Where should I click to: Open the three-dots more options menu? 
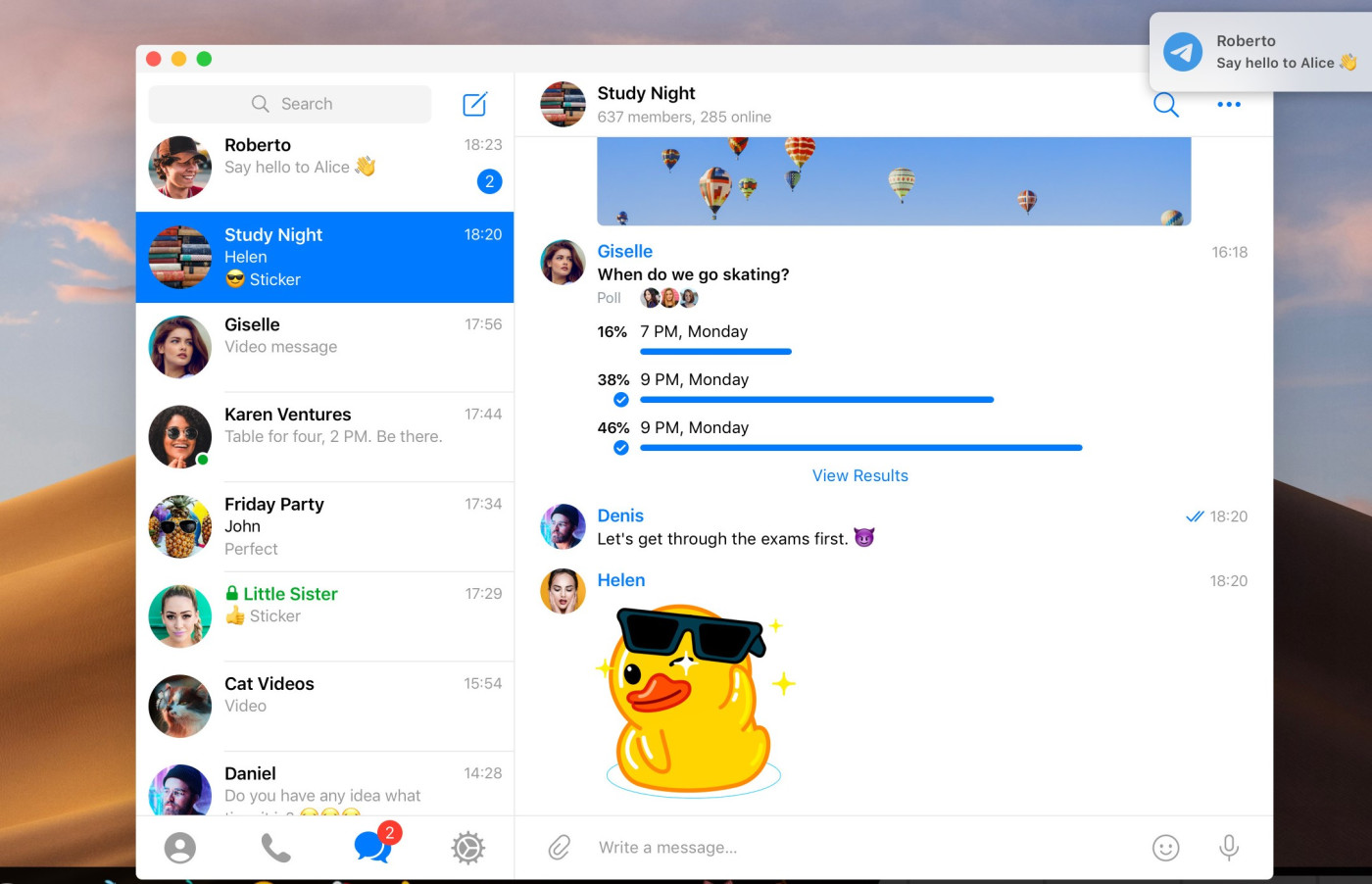(1229, 104)
